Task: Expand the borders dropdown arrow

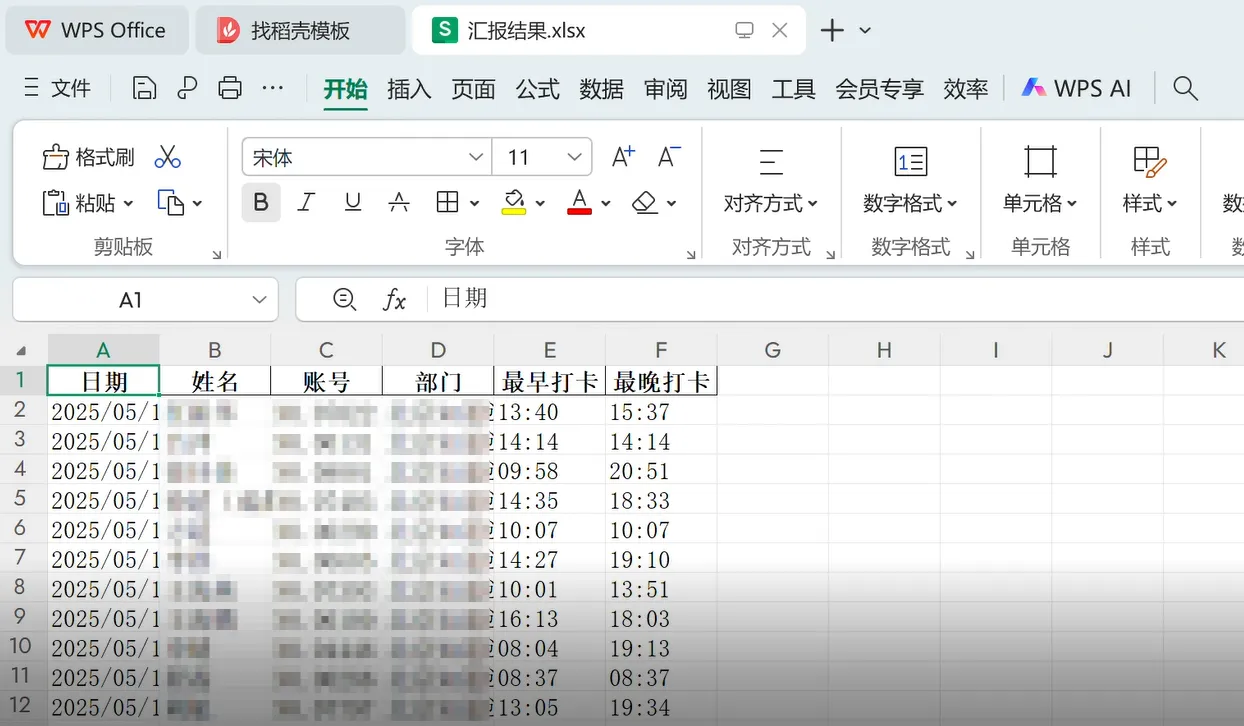Action: (473, 204)
